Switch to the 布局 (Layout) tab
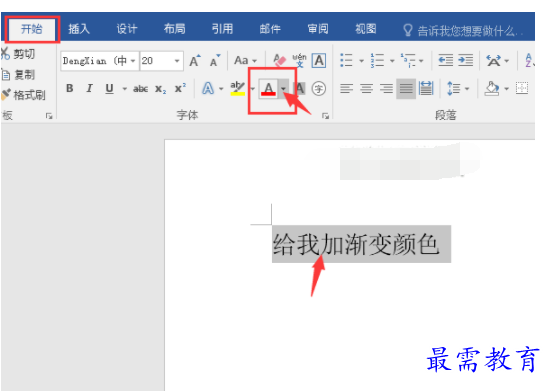Image resolution: width=548 pixels, height=391 pixels. (x=175, y=29)
